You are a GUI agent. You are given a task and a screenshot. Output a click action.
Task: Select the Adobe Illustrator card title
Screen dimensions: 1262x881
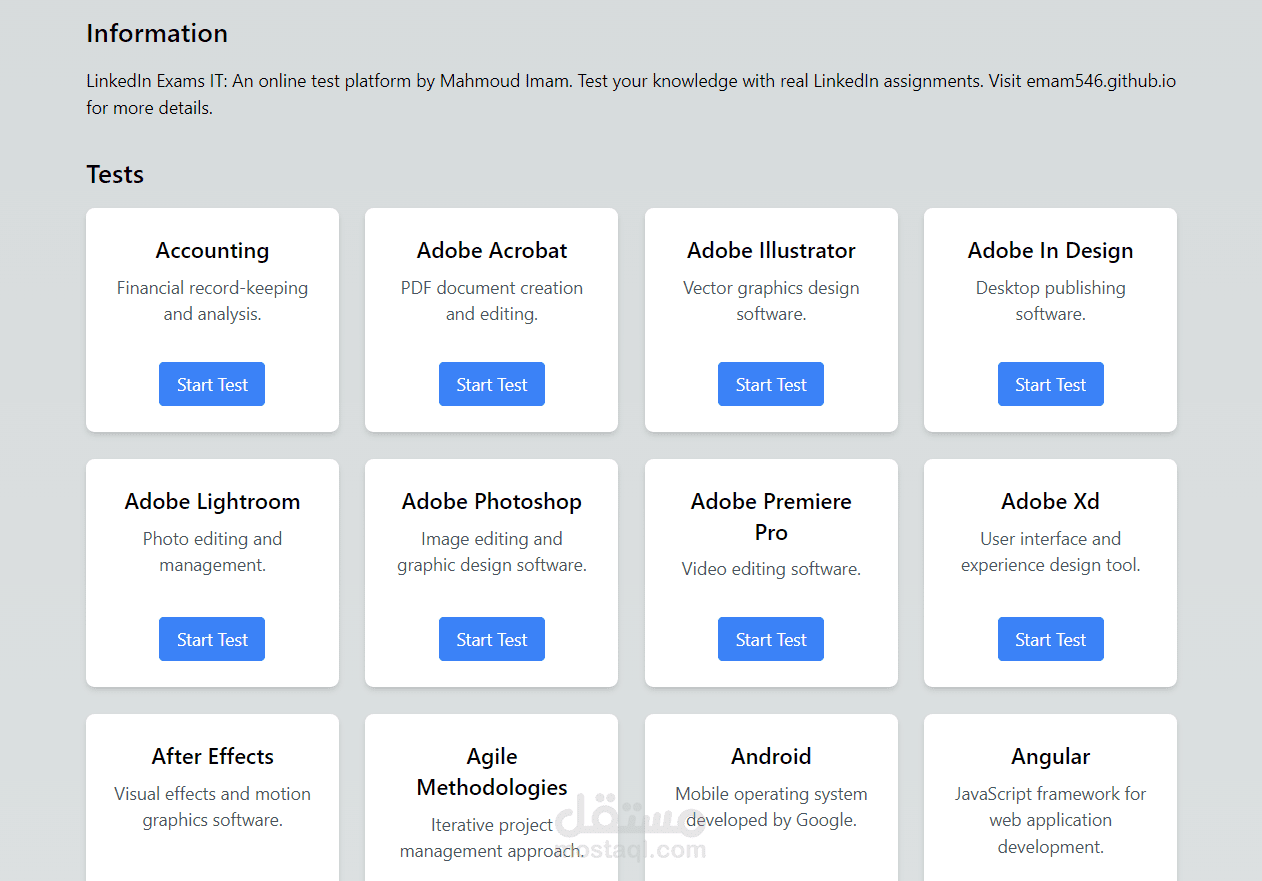point(771,251)
